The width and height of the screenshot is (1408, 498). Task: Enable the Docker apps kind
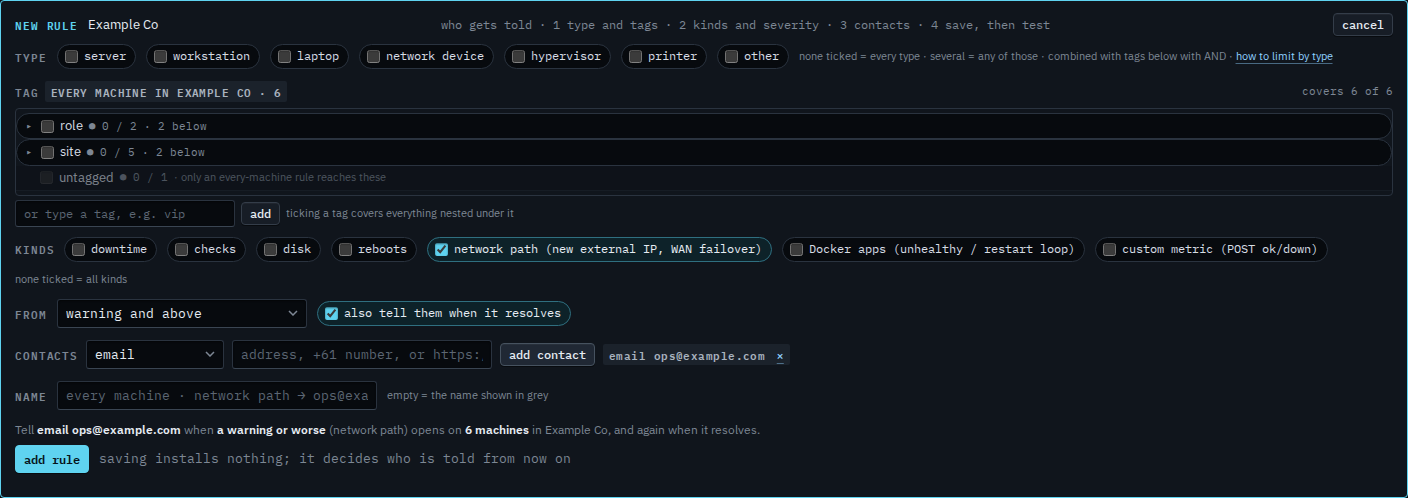click(x=796, y=249)
